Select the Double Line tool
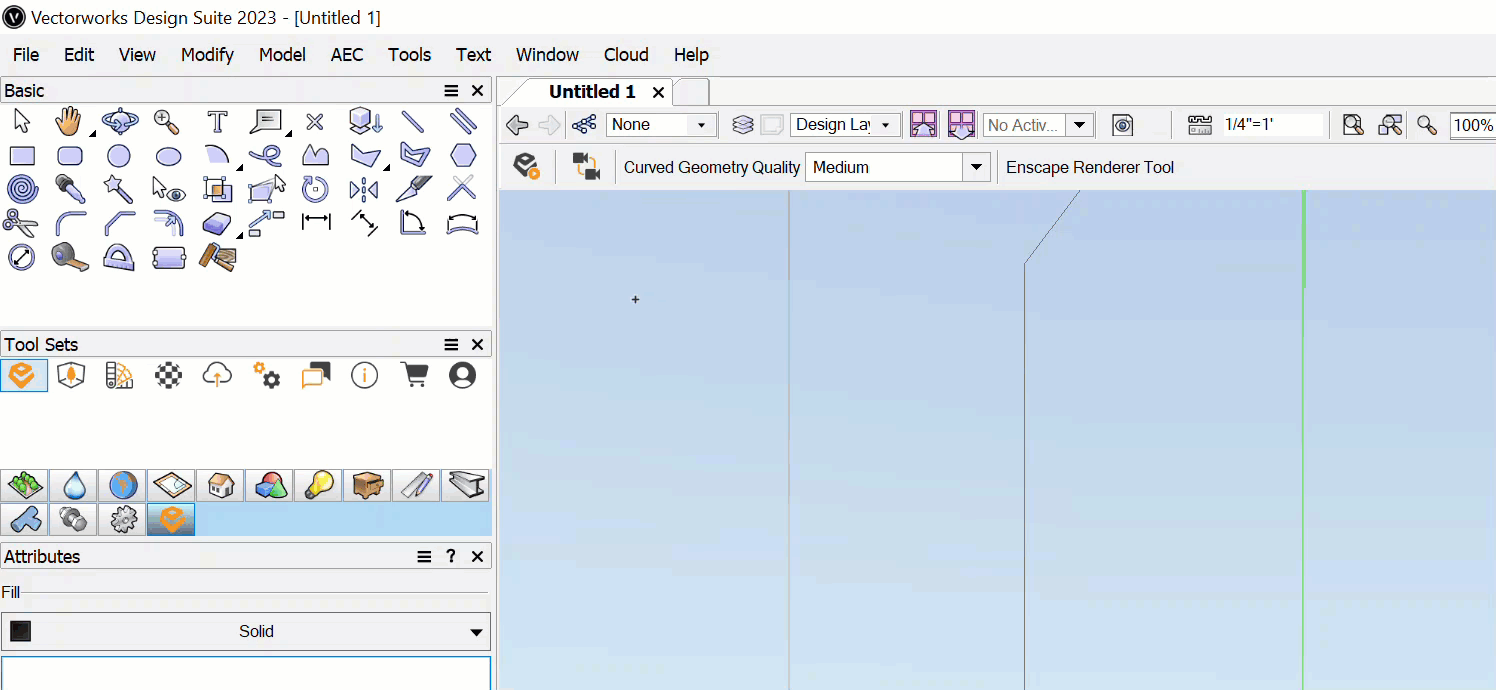This screenshot has height=690, width=1496. (x=462, y=122)
